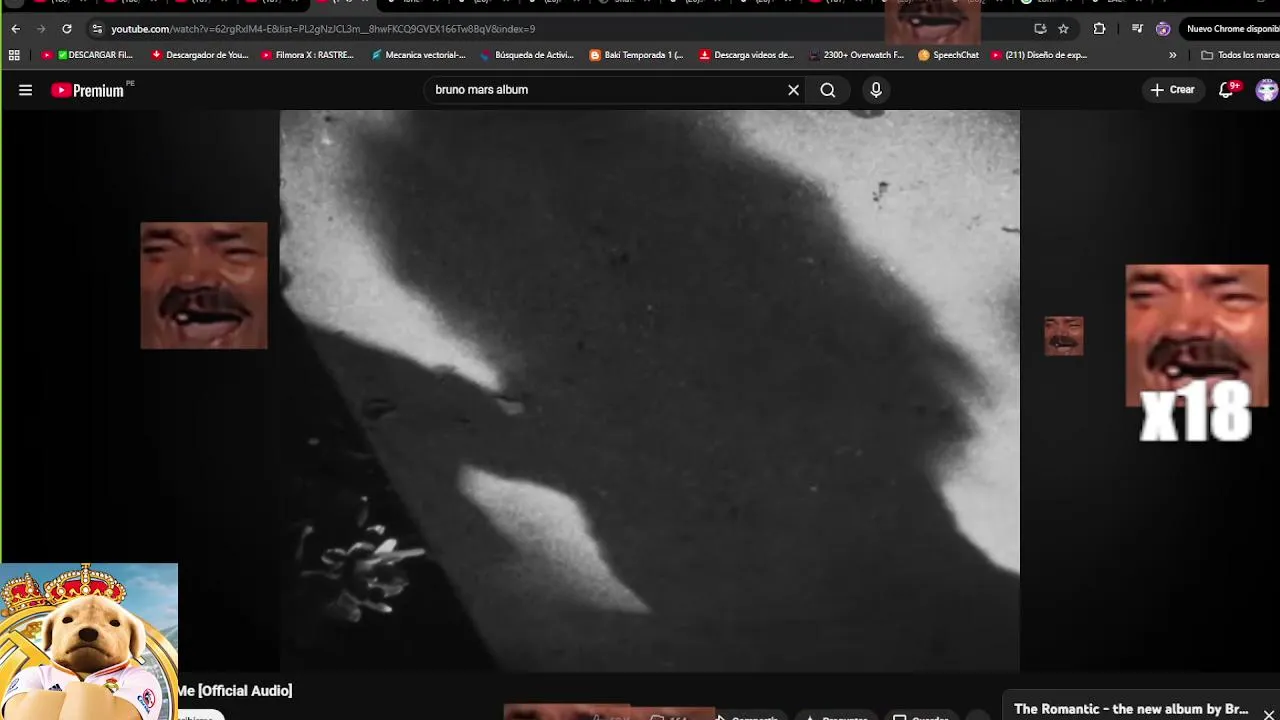Open the SpeechChat bookmark
1280x720 pixels.
point(948,55)
